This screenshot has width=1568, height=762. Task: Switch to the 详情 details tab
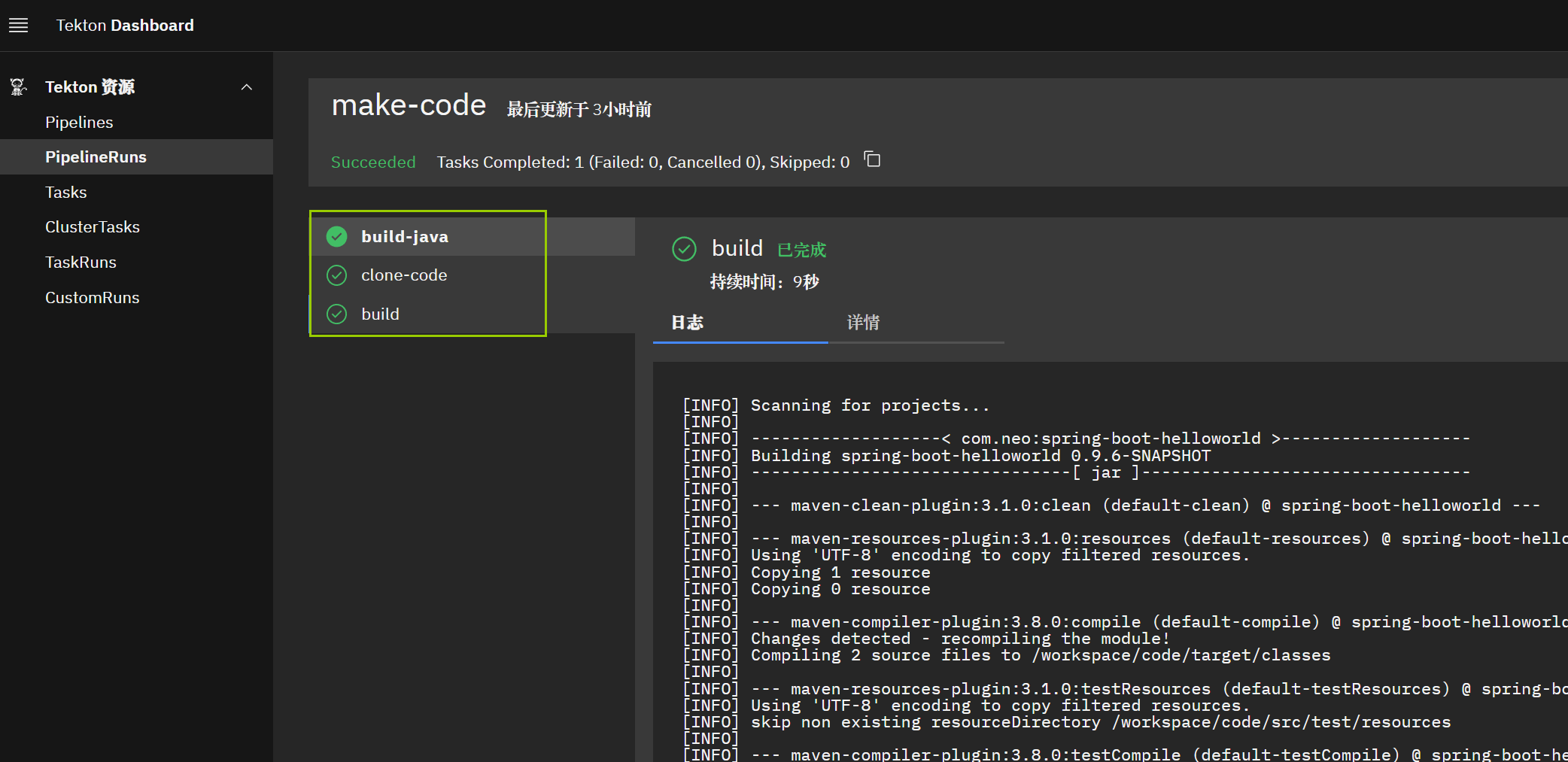pos(916,323)
